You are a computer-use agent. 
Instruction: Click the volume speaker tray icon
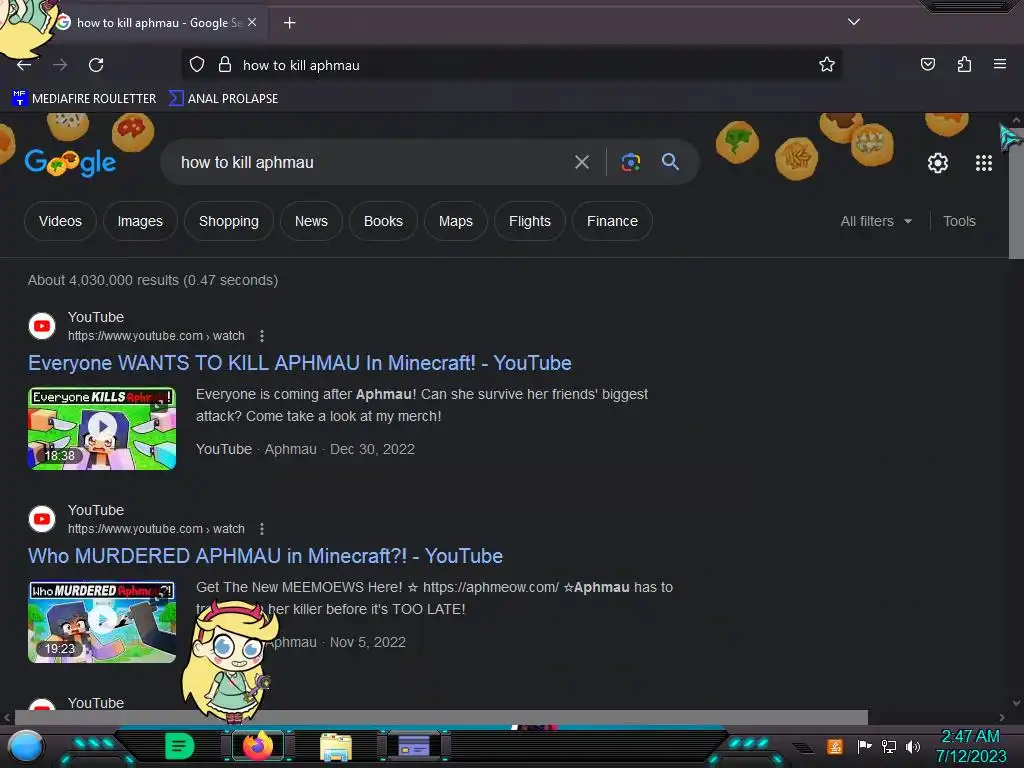[x=912, y=746]
